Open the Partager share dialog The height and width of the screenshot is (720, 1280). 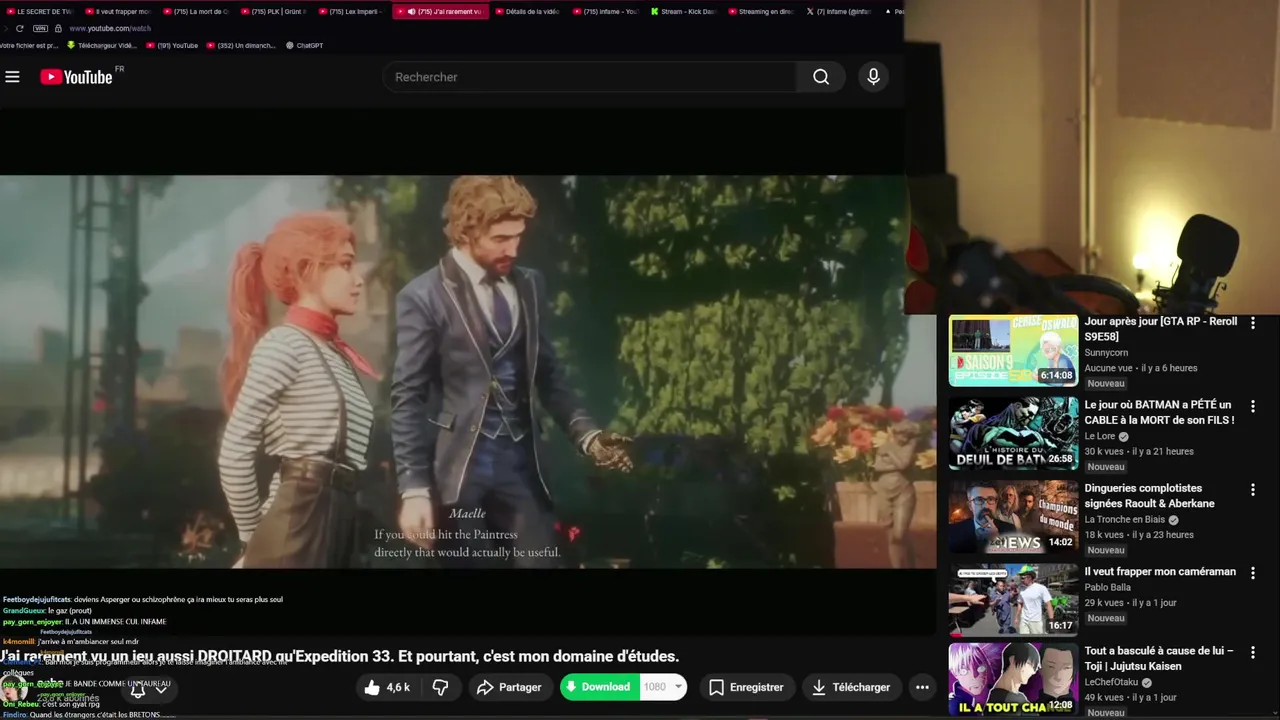pyautogui.click(x=509, y=687)
